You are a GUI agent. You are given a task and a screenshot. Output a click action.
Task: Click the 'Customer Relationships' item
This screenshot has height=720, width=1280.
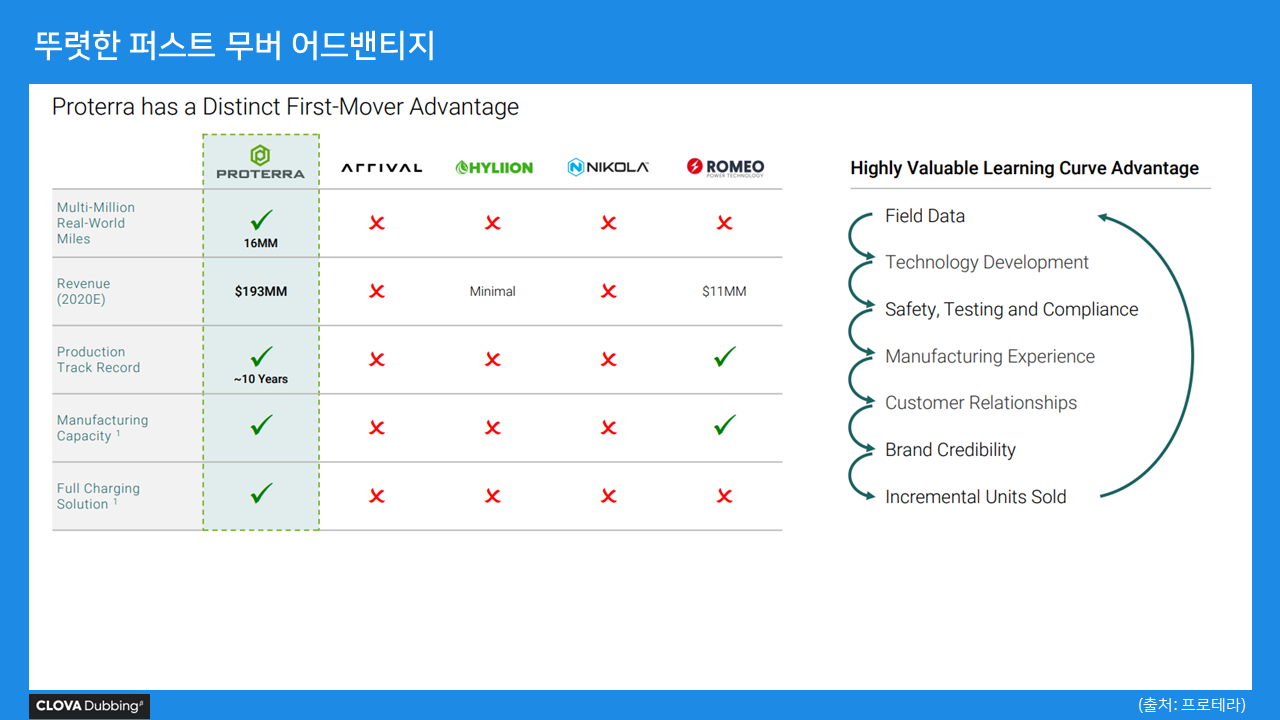pos(981,403)
